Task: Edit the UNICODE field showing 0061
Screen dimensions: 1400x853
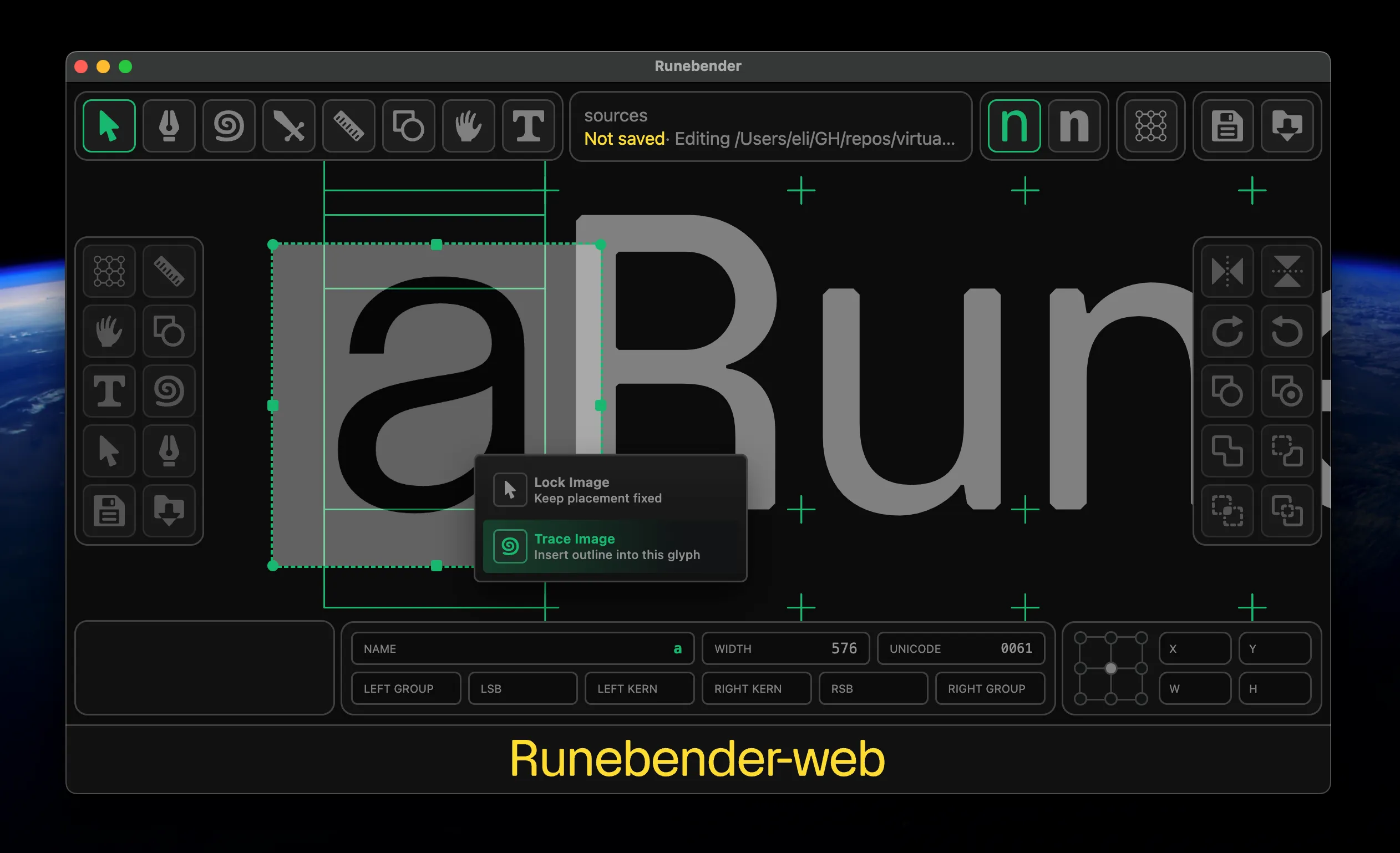Action: pos(961,648)
